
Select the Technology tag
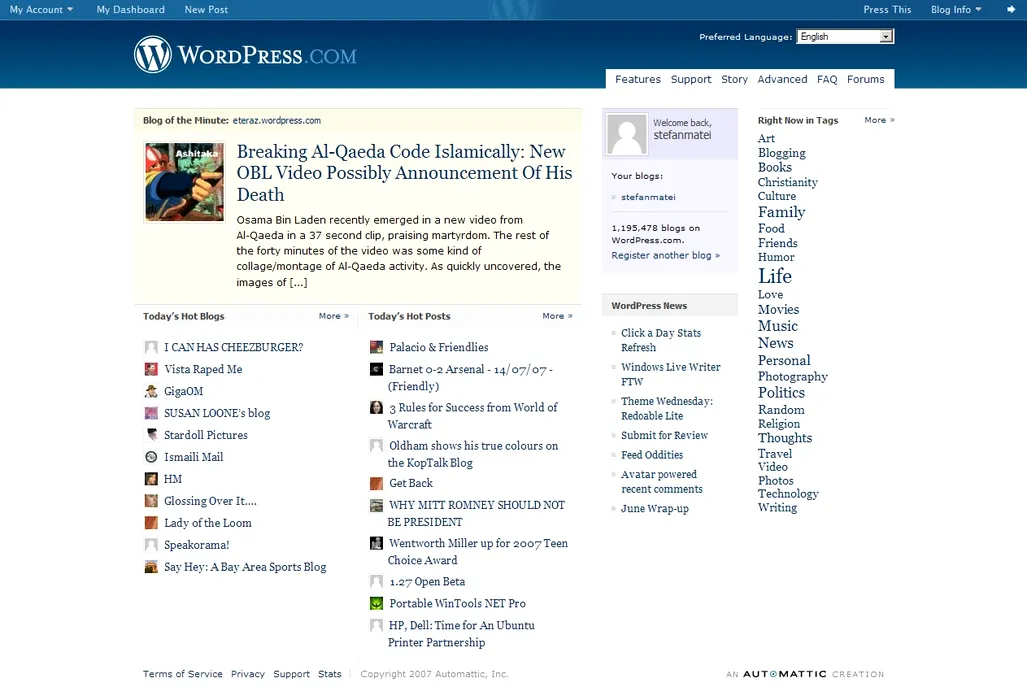788,494
